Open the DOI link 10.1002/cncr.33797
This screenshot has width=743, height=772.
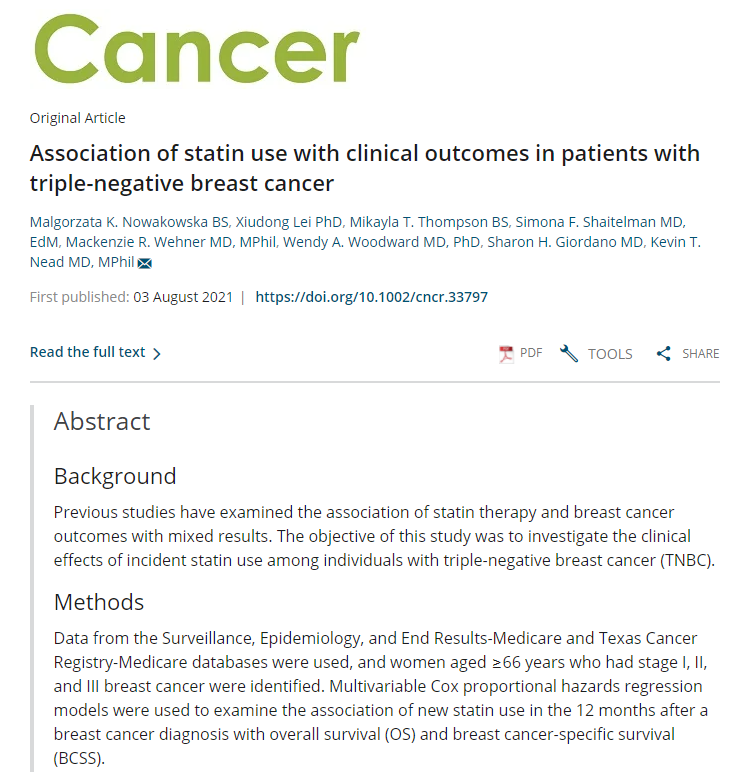372,297
